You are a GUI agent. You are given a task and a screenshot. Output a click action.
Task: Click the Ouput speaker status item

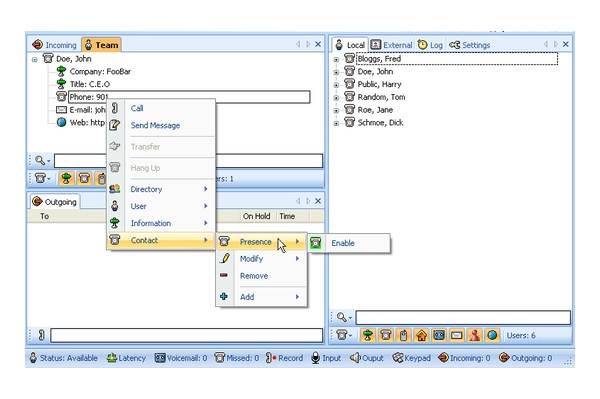coord(367,358)
